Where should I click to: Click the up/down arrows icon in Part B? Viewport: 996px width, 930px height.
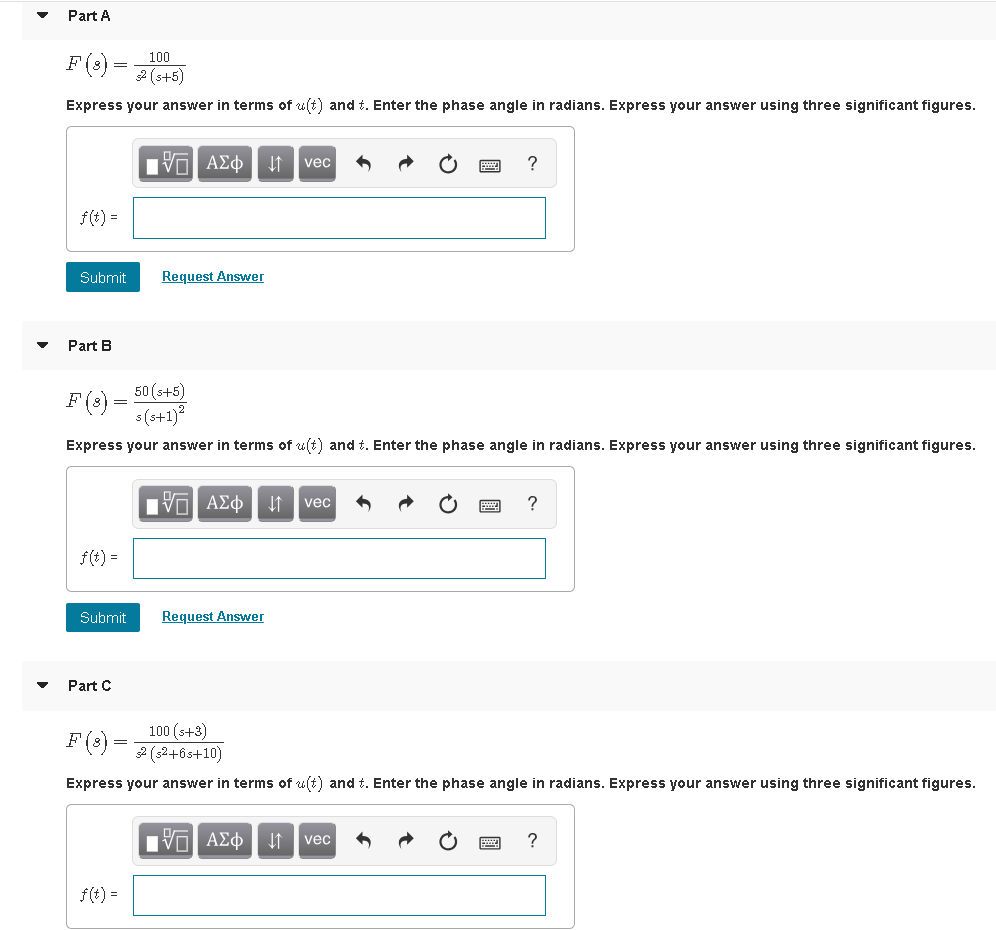point(275,503)
